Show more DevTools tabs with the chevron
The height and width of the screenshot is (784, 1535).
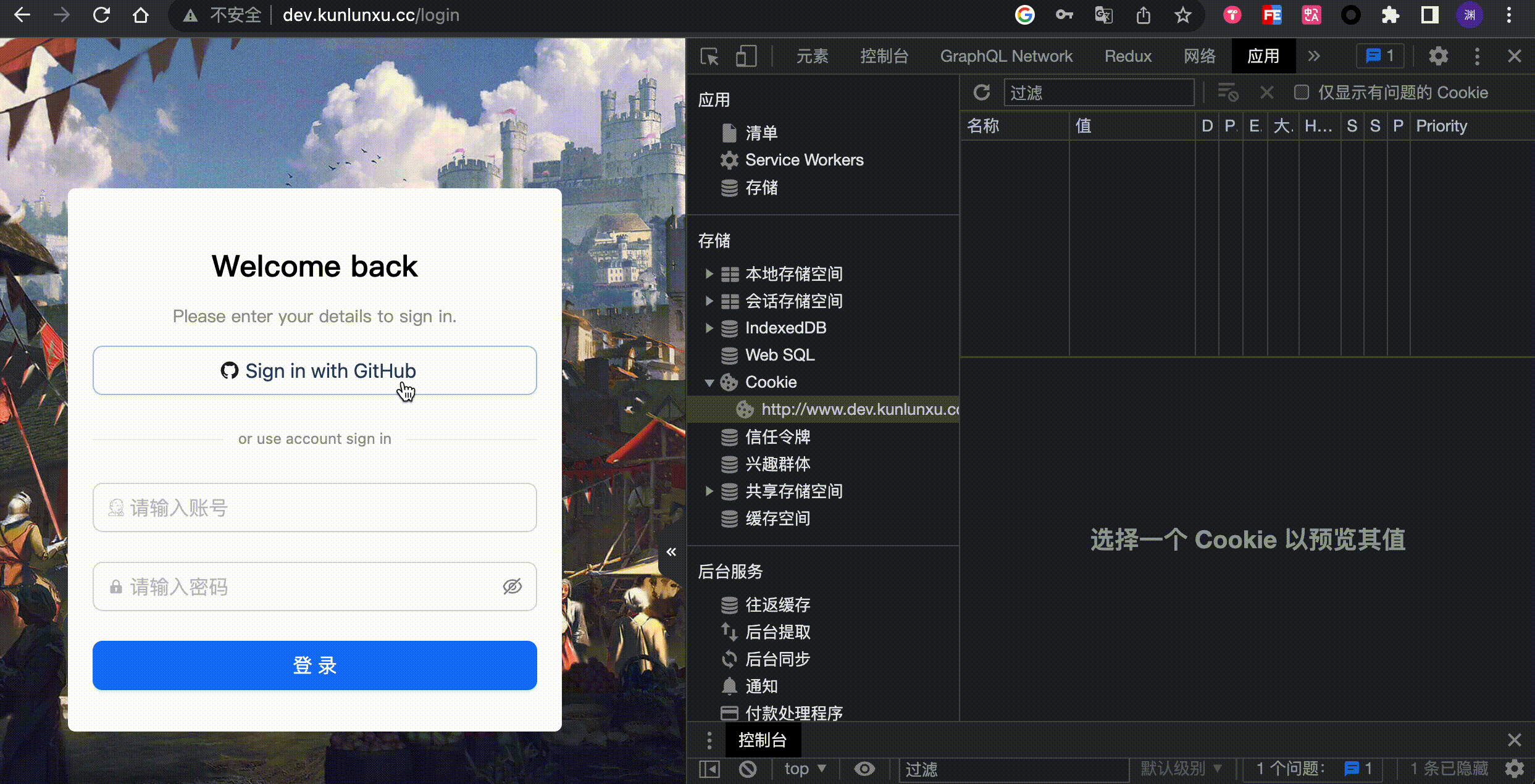(1314, 56)
